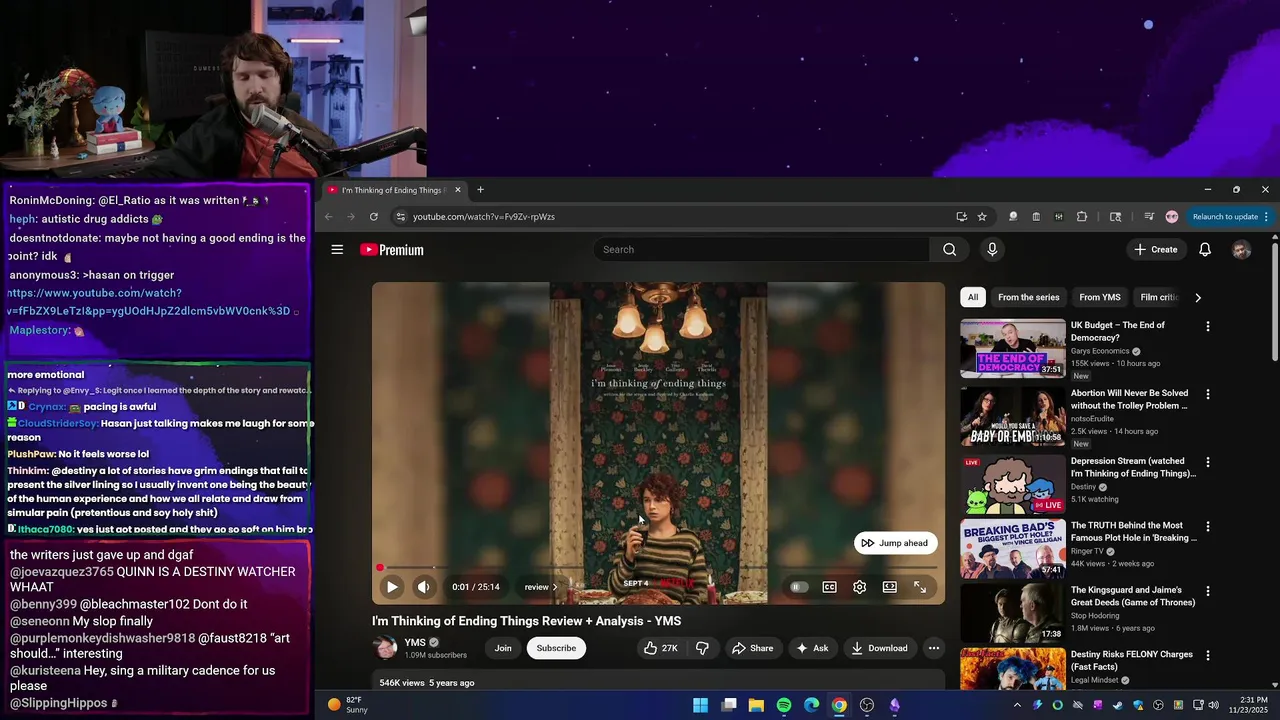Go back in Chrome
Image resolution: width=1280 pixels, height=720 pixels.
coord(328,216)
